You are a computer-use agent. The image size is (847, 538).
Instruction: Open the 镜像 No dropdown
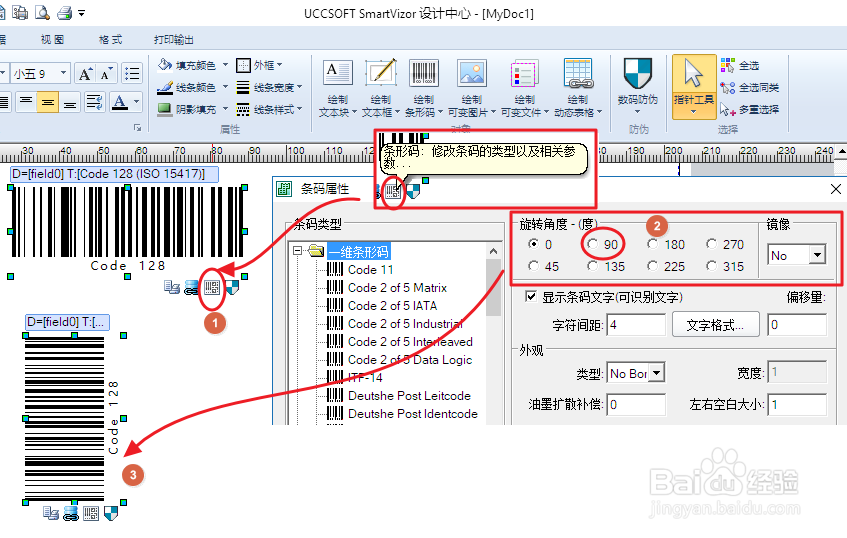(817, 254)
